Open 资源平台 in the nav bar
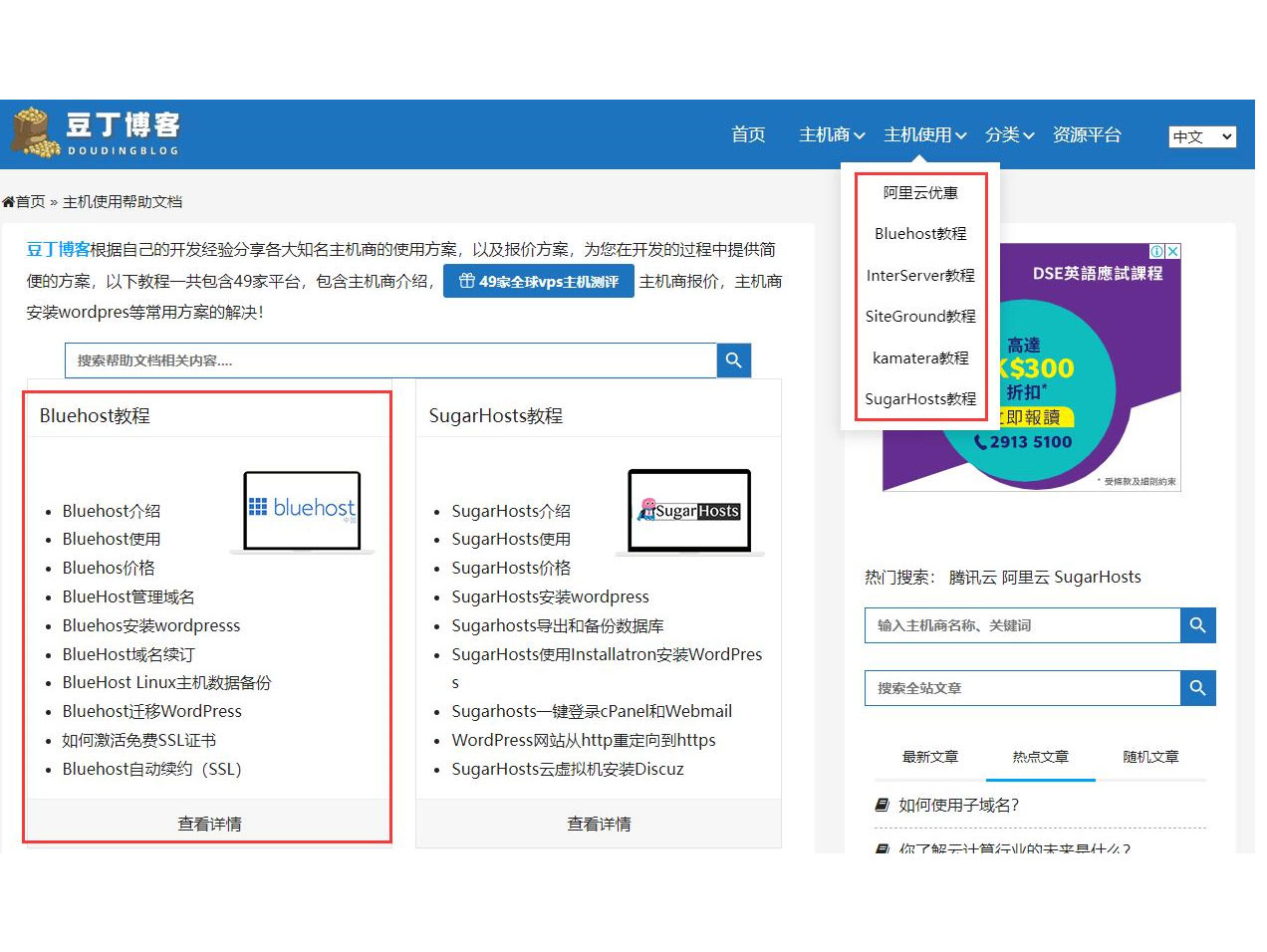 1087,134
